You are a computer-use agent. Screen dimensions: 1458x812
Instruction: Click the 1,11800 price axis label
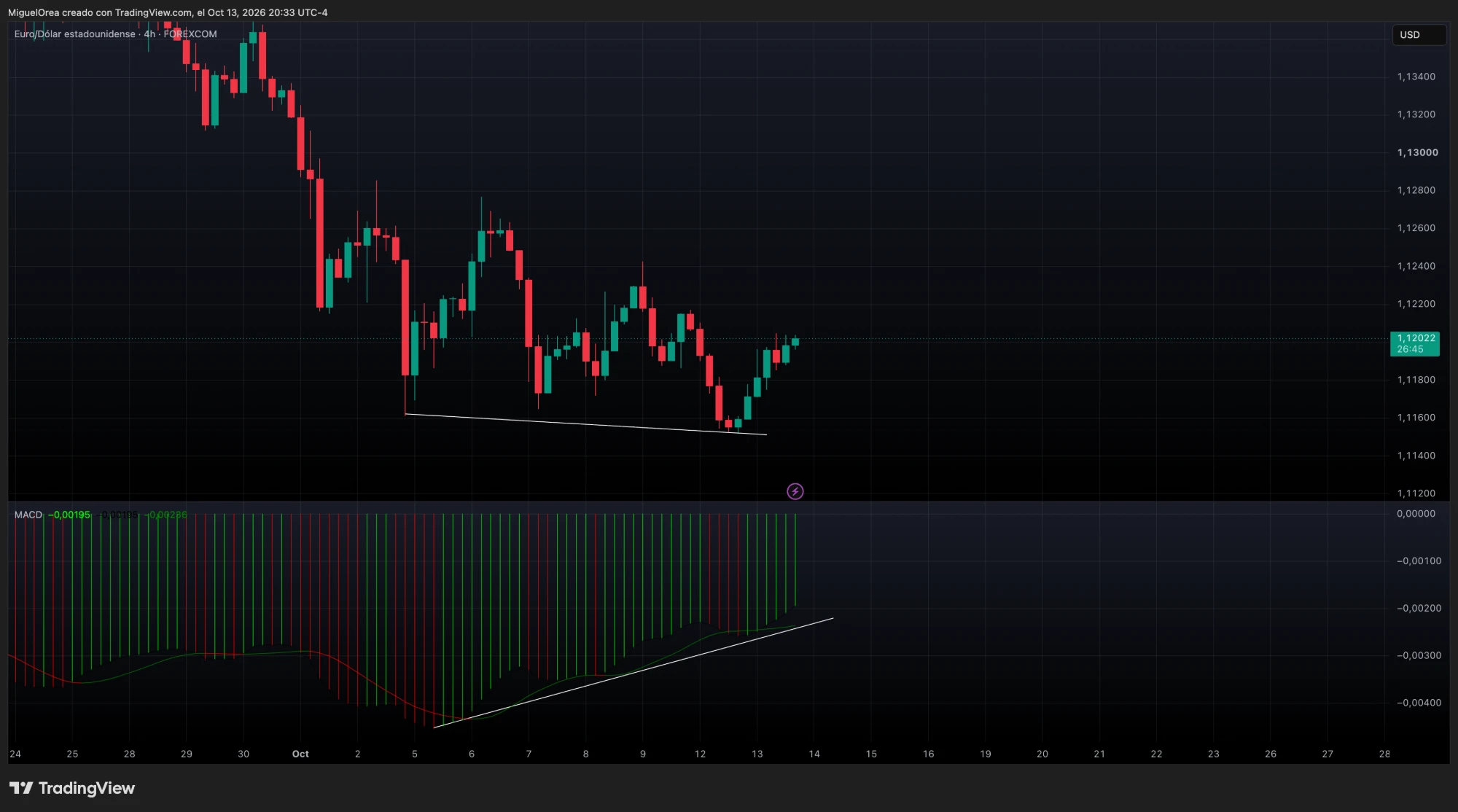click(1416, 380)
